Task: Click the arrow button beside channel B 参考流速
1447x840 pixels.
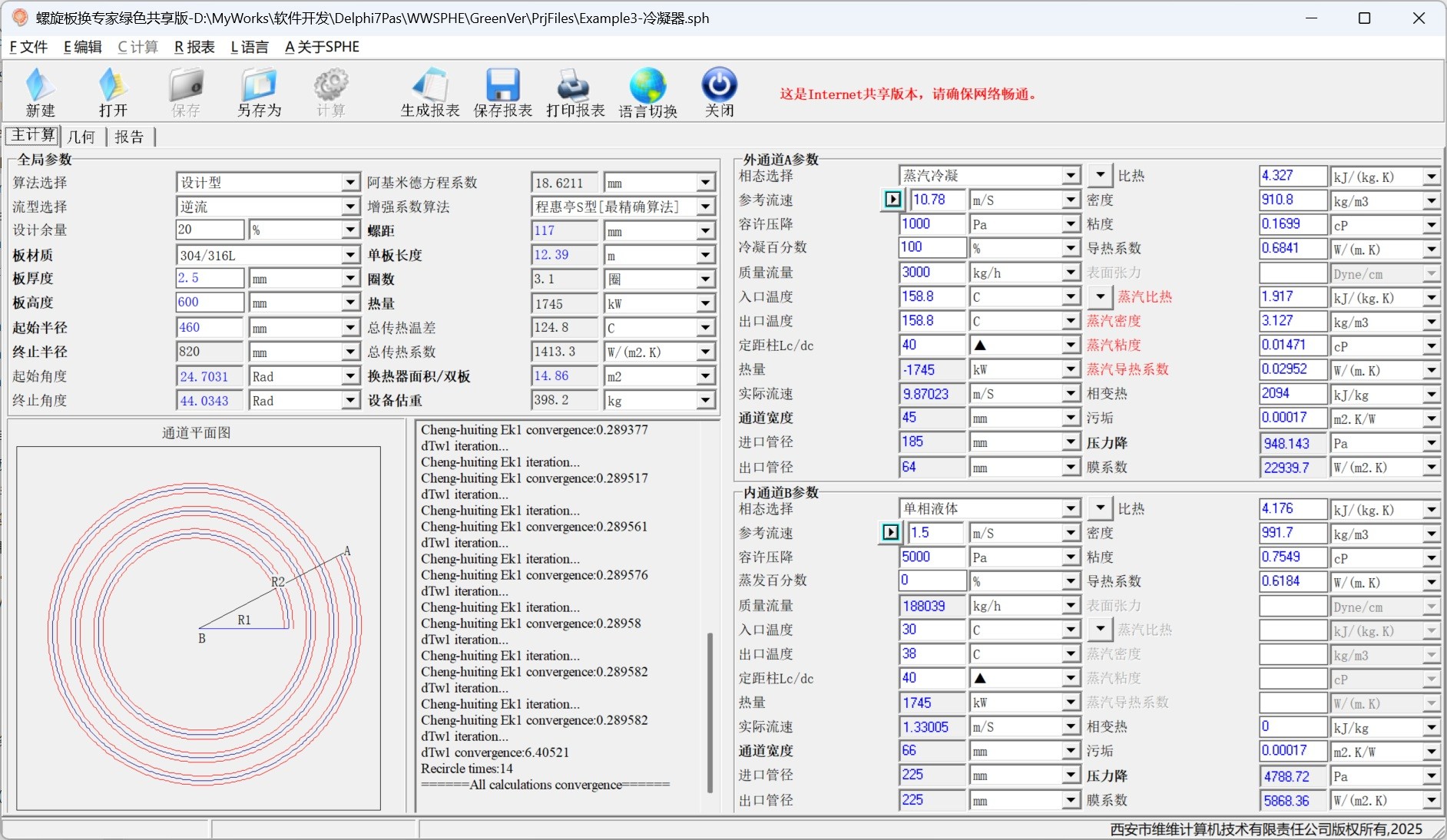Action: [890, 532]
